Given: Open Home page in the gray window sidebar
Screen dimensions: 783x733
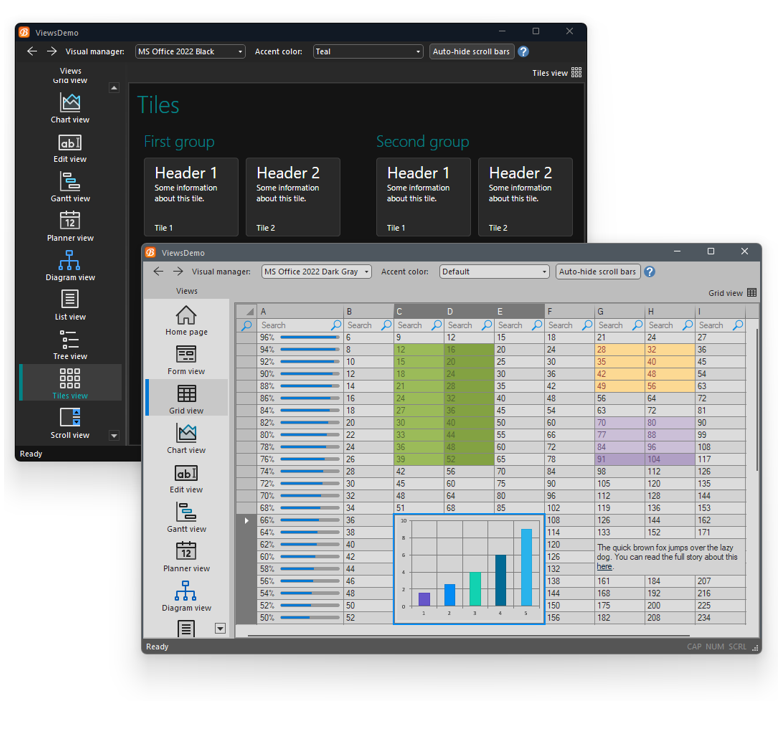Looking at the screenshot, I should coord(186,321).
